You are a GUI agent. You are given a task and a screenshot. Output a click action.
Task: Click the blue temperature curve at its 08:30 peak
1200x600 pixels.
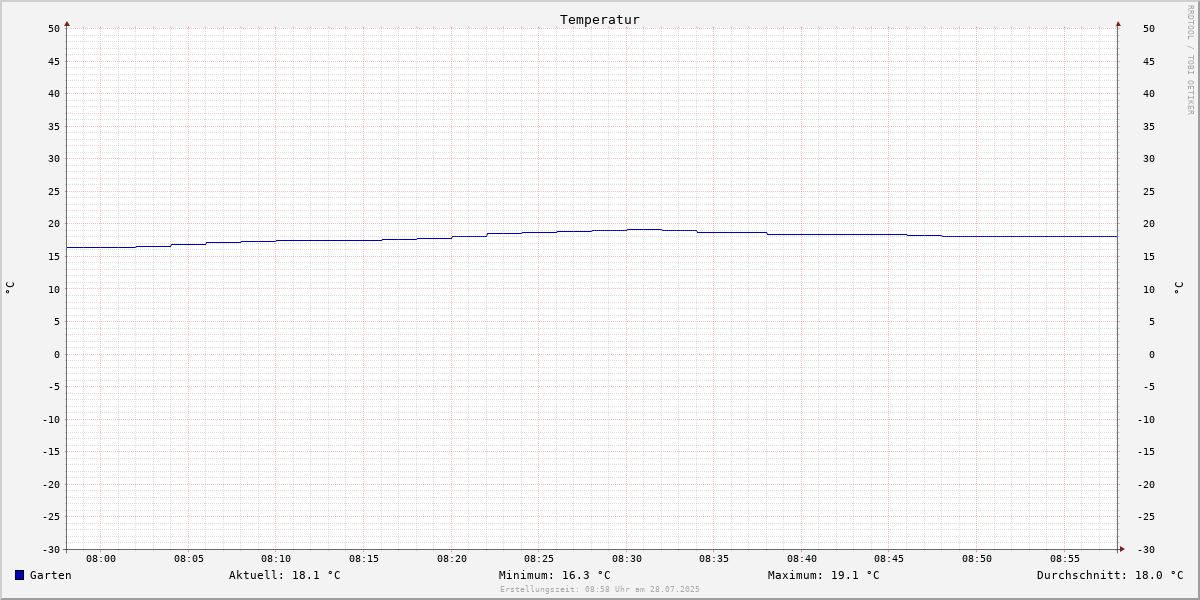(x=644, y=229)
